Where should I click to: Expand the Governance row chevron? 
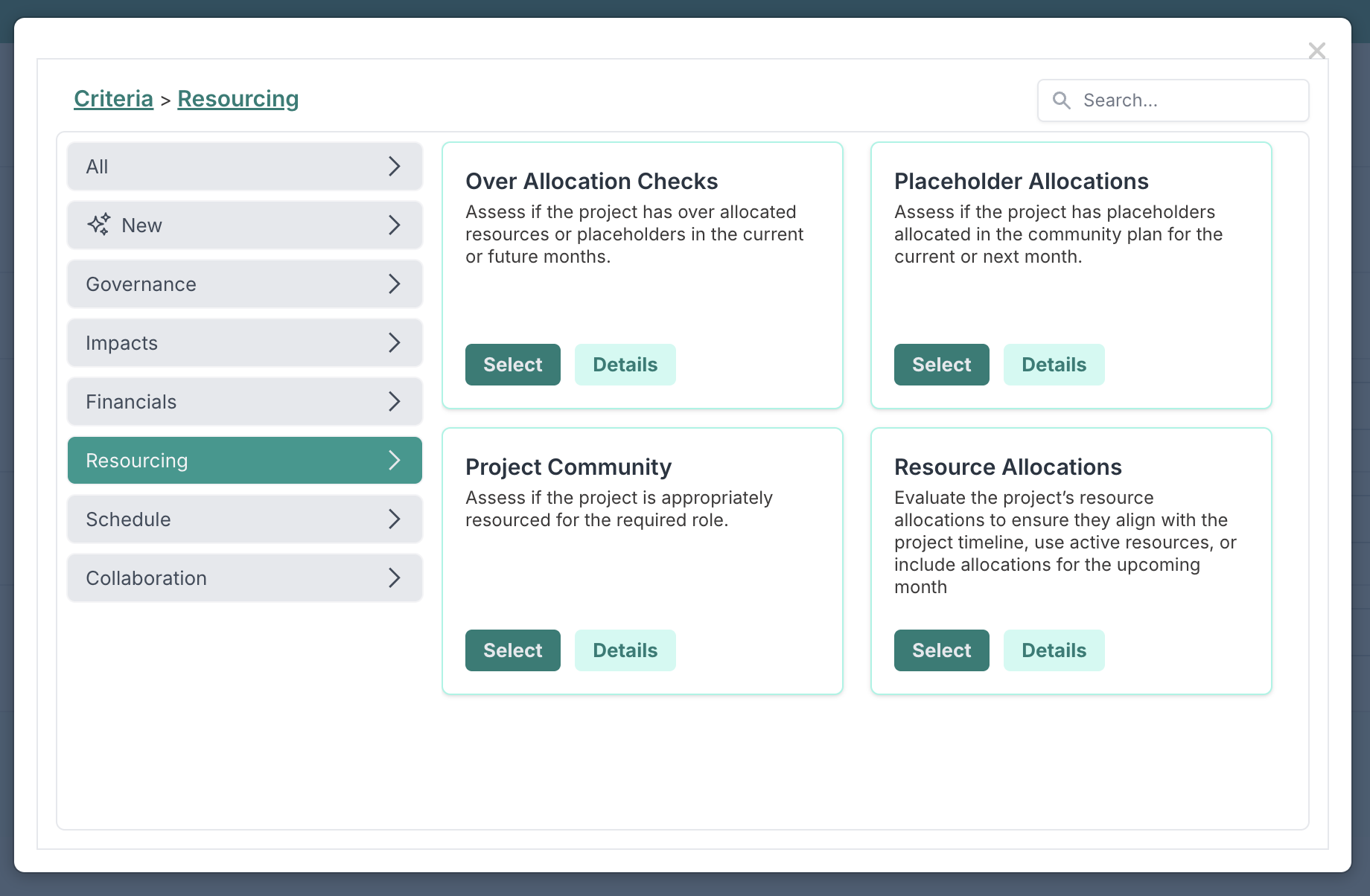(395, 284)
